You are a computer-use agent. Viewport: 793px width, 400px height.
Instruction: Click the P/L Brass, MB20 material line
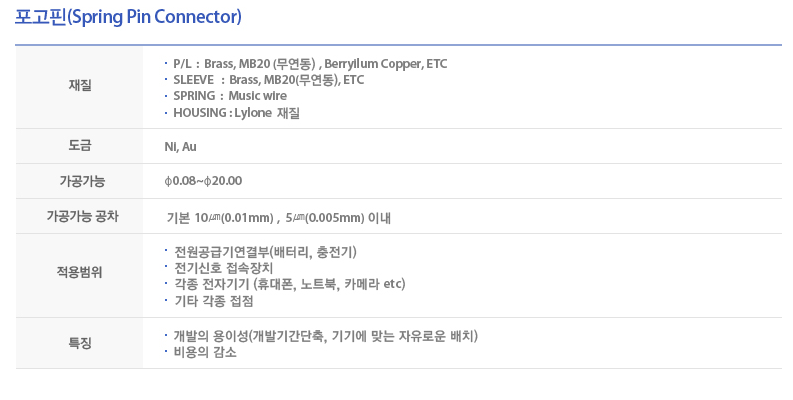point(310,64)
